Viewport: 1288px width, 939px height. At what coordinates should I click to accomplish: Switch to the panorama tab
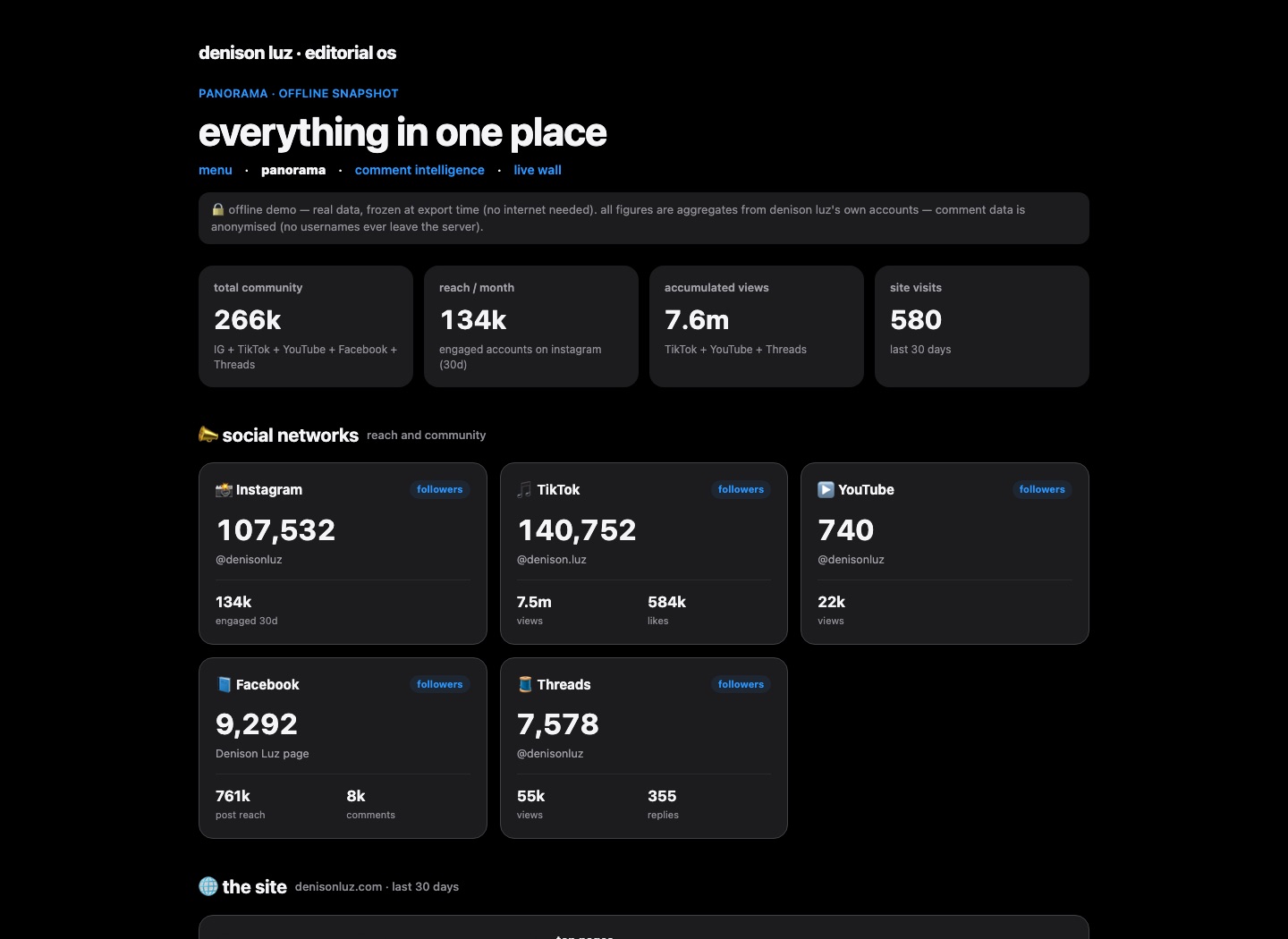(x=293, y=170)
